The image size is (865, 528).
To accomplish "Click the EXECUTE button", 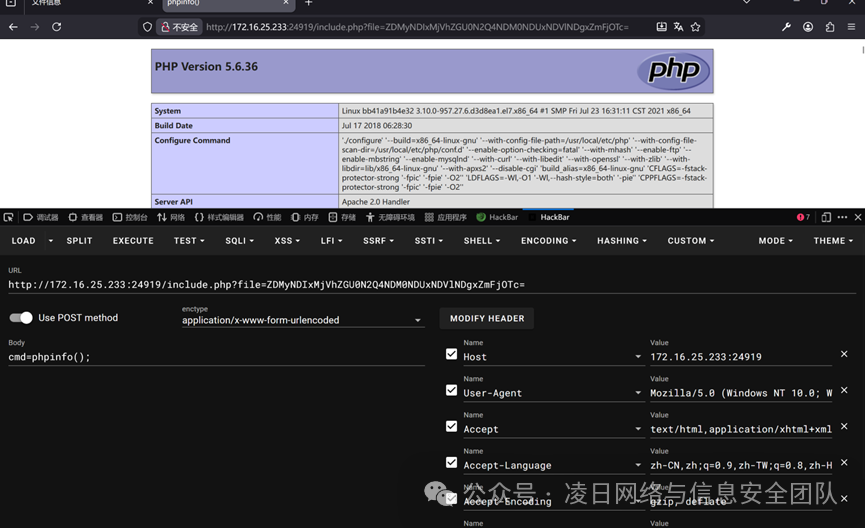I will click(x=133, y=241).
